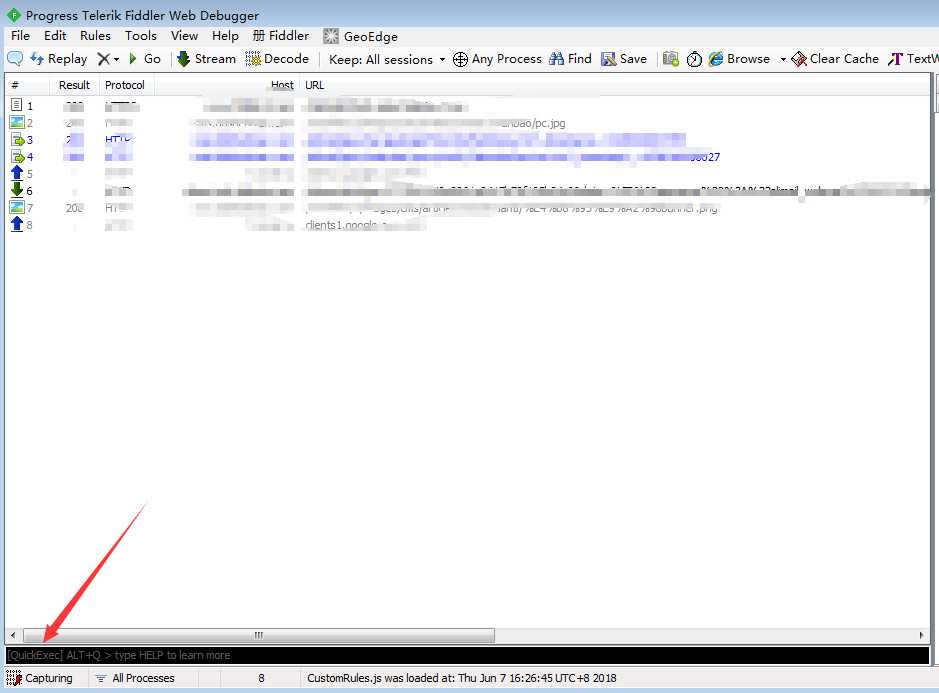This screenshot has width=939, height=693.
Task: Click Clear Cache in the toolbar
Action: click(835, 59)
